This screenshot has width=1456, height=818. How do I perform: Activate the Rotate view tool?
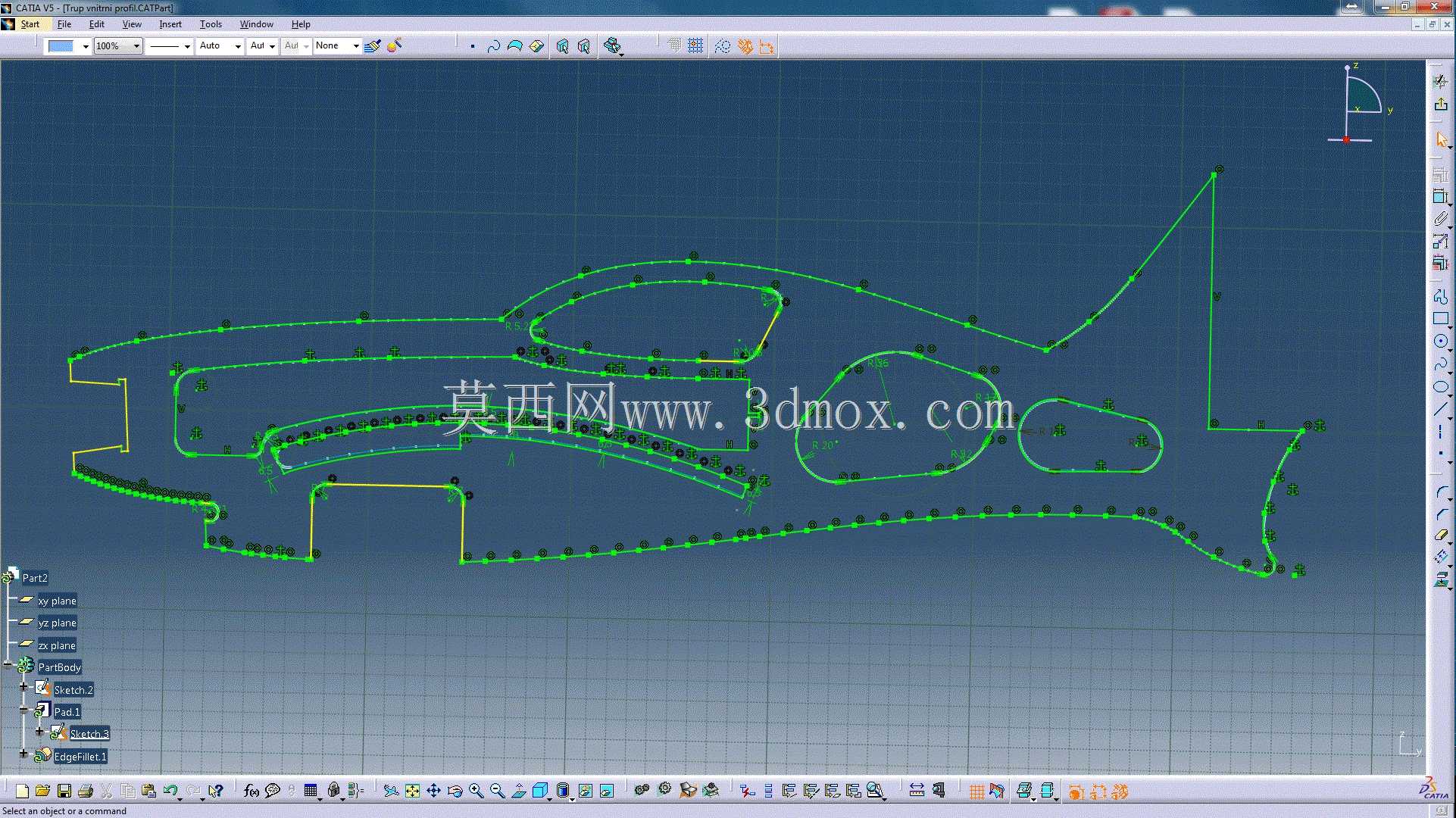pyautogui.click(x=455, y=791)
